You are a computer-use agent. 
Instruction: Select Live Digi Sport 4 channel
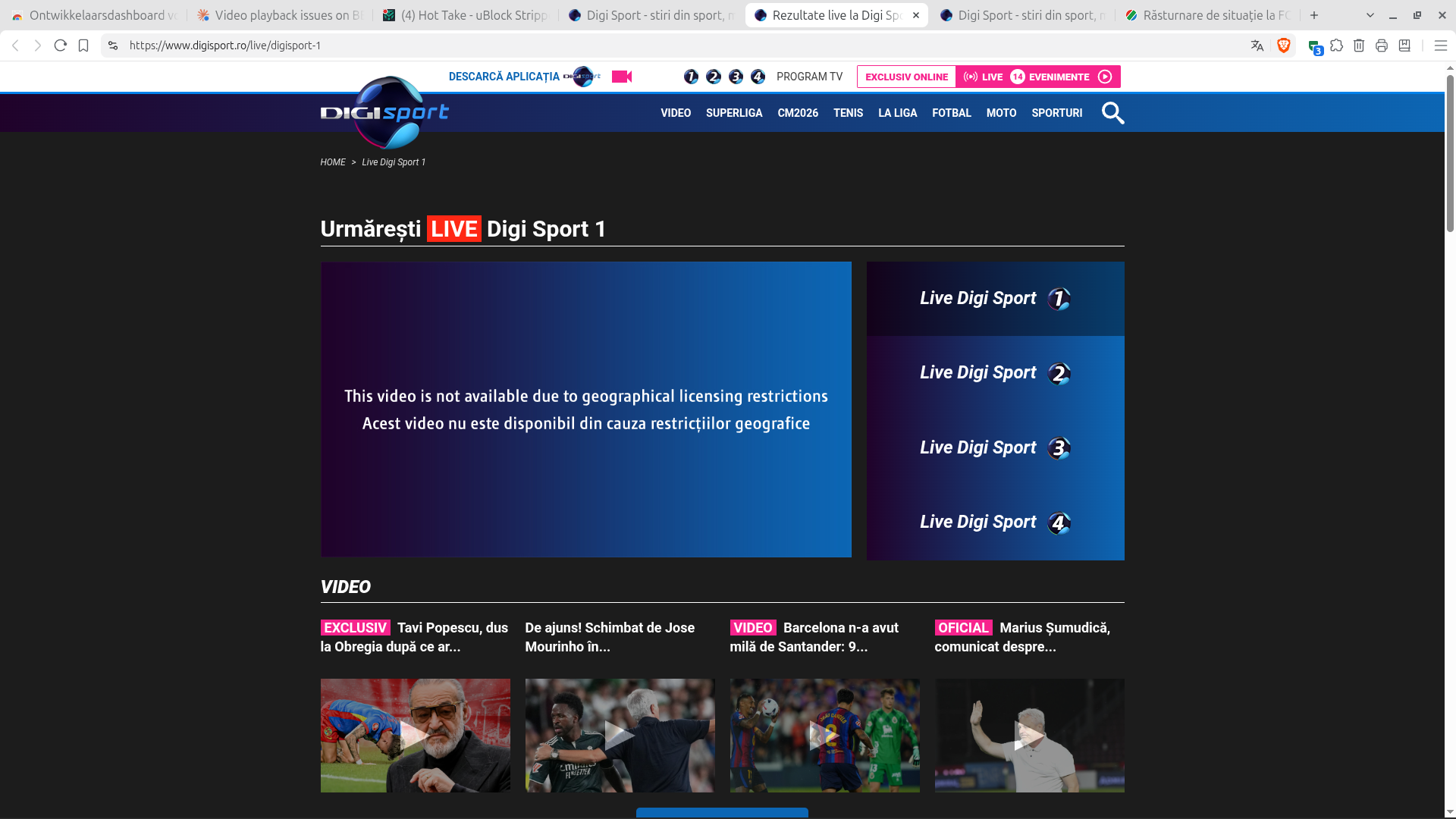coord(995,522)
